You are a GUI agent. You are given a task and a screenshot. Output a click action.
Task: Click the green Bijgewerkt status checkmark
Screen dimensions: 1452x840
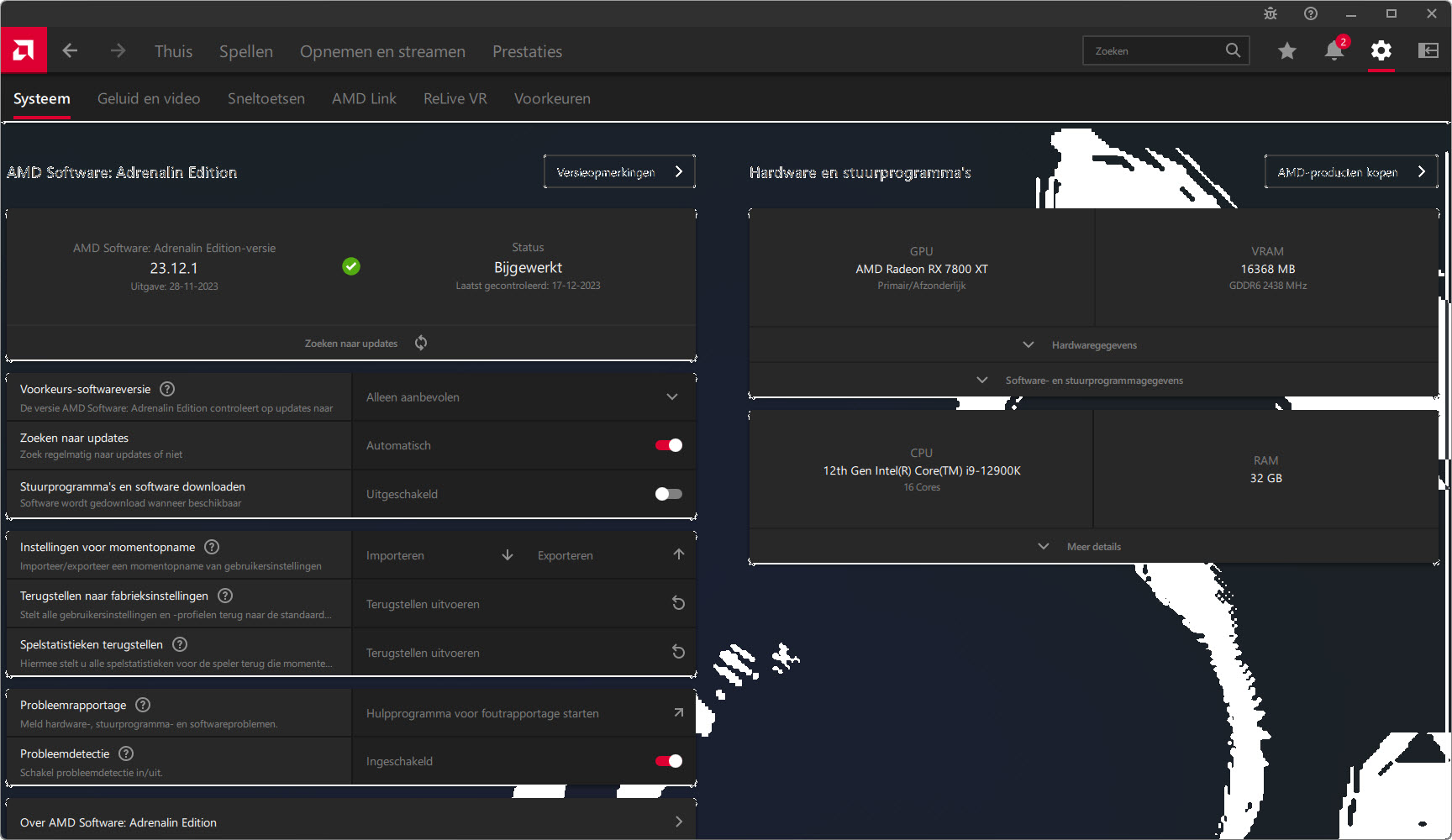[x=351, y=266]
